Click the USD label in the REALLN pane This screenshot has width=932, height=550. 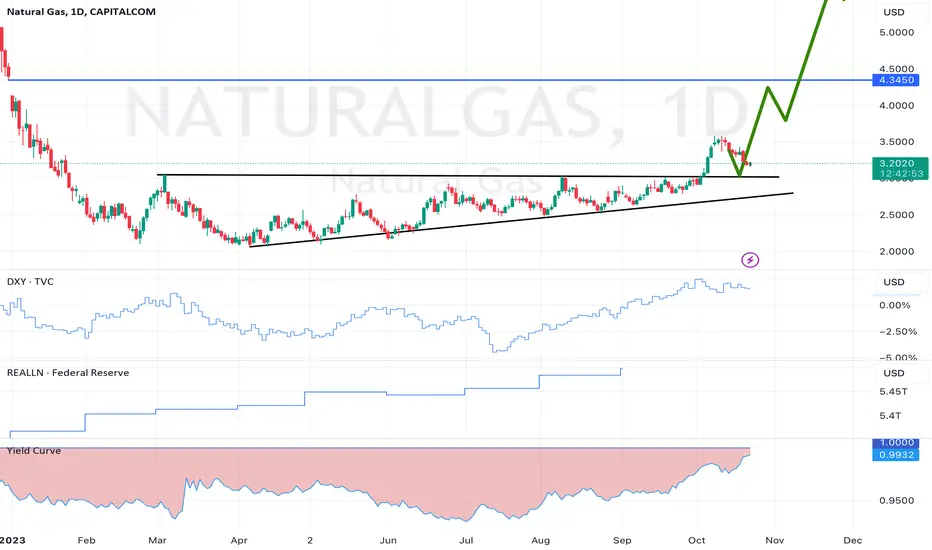[893, 373]
